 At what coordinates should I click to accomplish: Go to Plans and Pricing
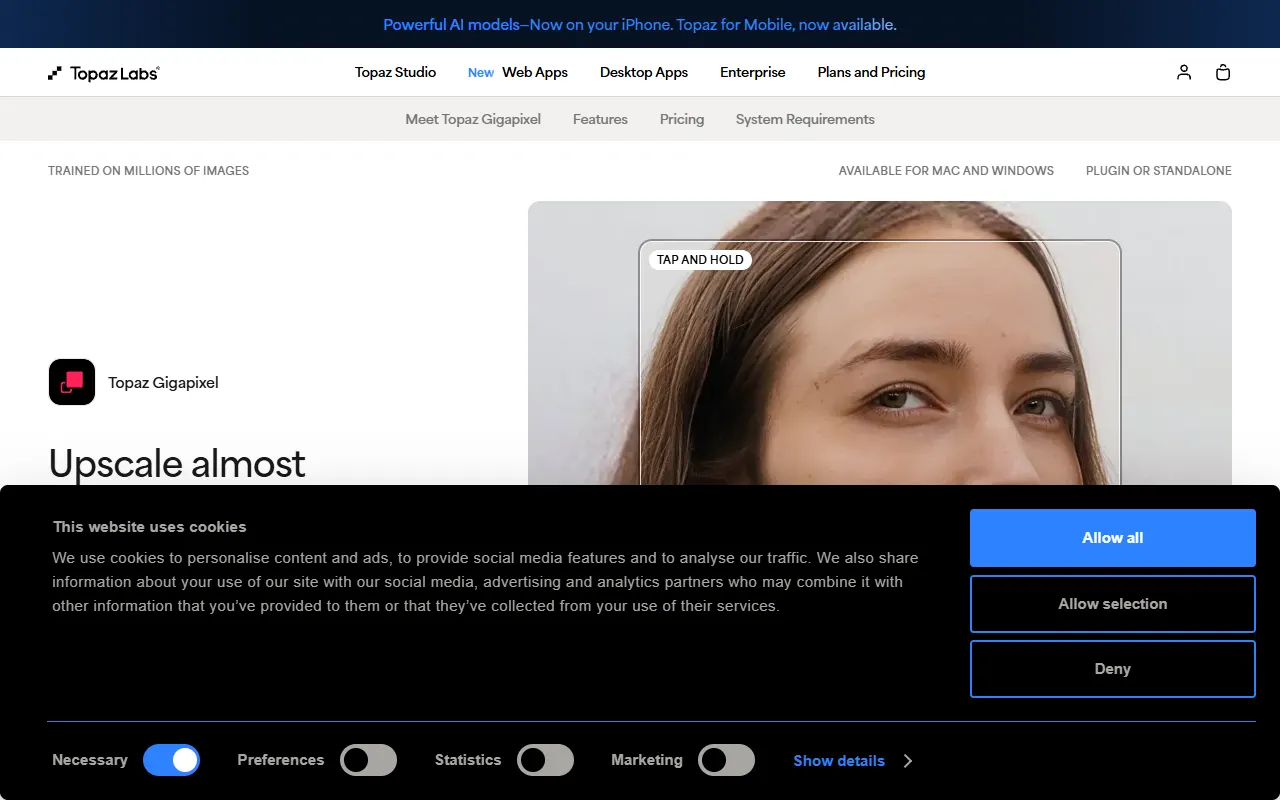[871, 72]
